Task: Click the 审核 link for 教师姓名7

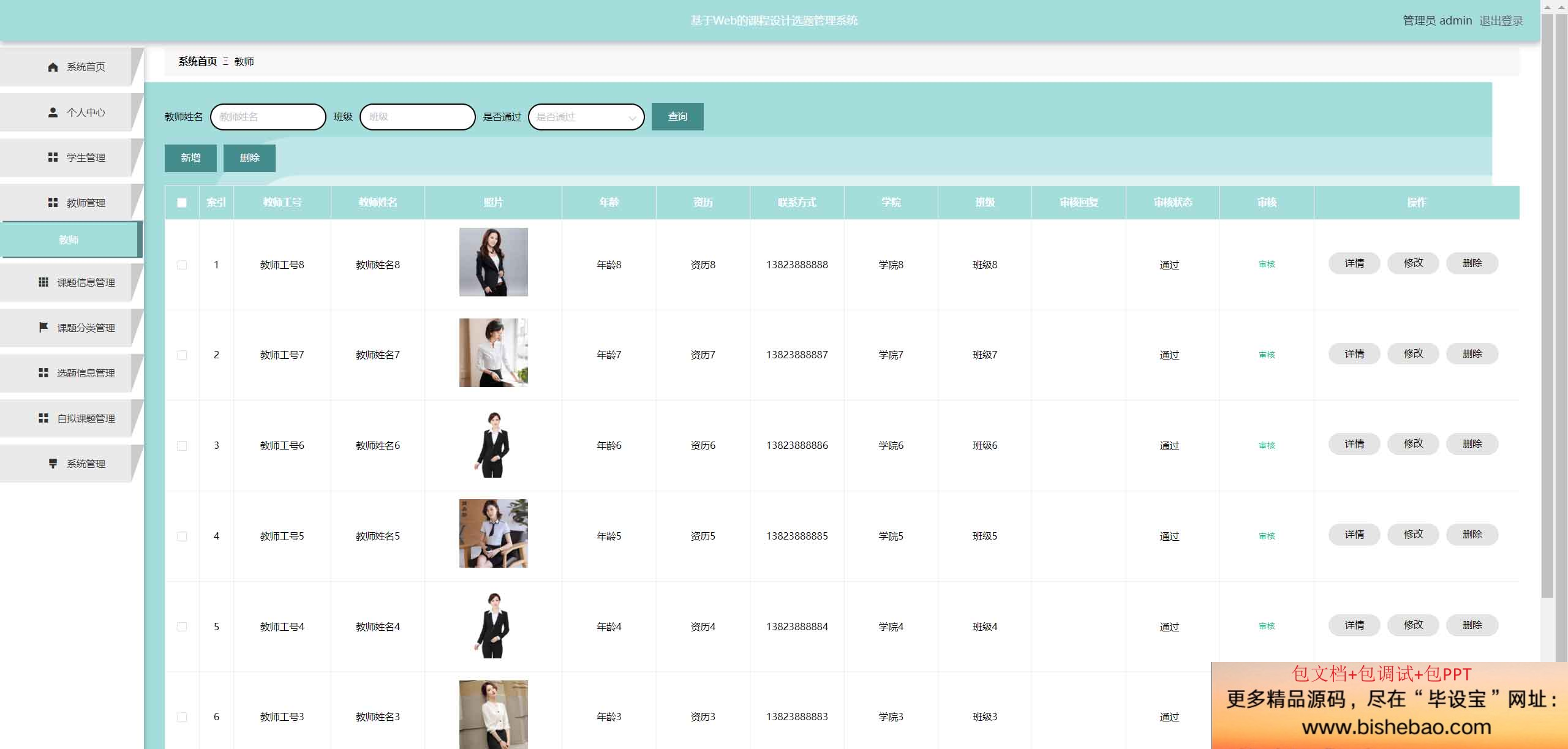Action: click(x=1267, y=355)
